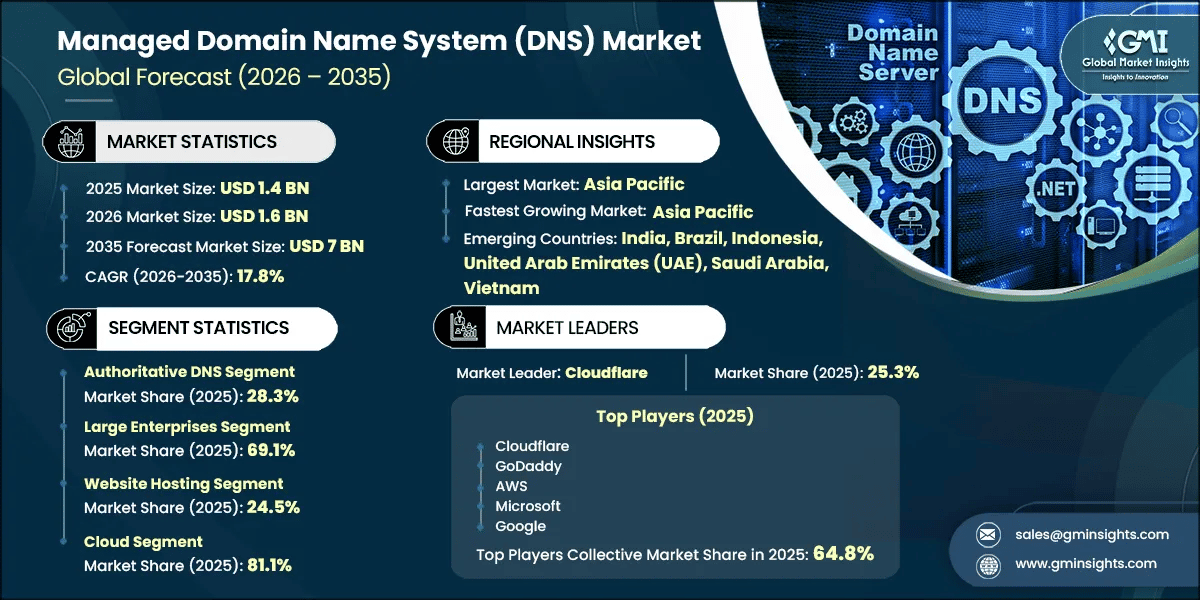This screenshot has width=1200, height=600.
Task: Click 2025 Market Size USD 1.4 BN
Action: click(x=196, y=187)
